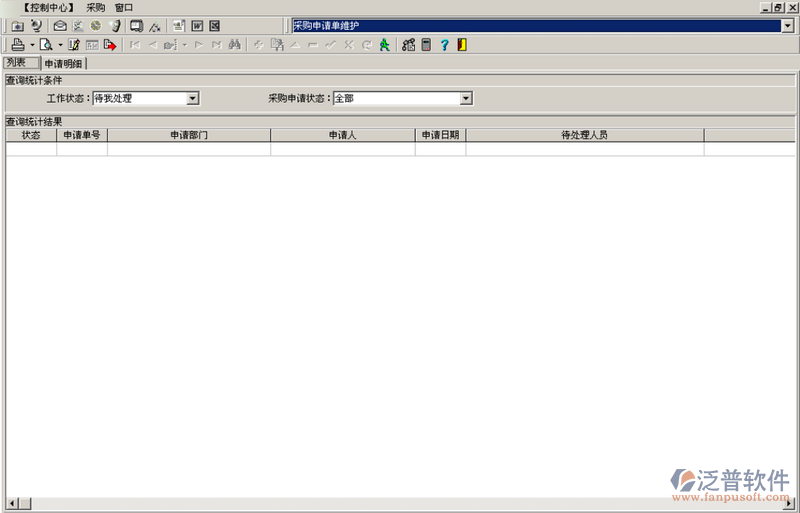Click the horizontal scrollbar left arrow

pos(13,503)
